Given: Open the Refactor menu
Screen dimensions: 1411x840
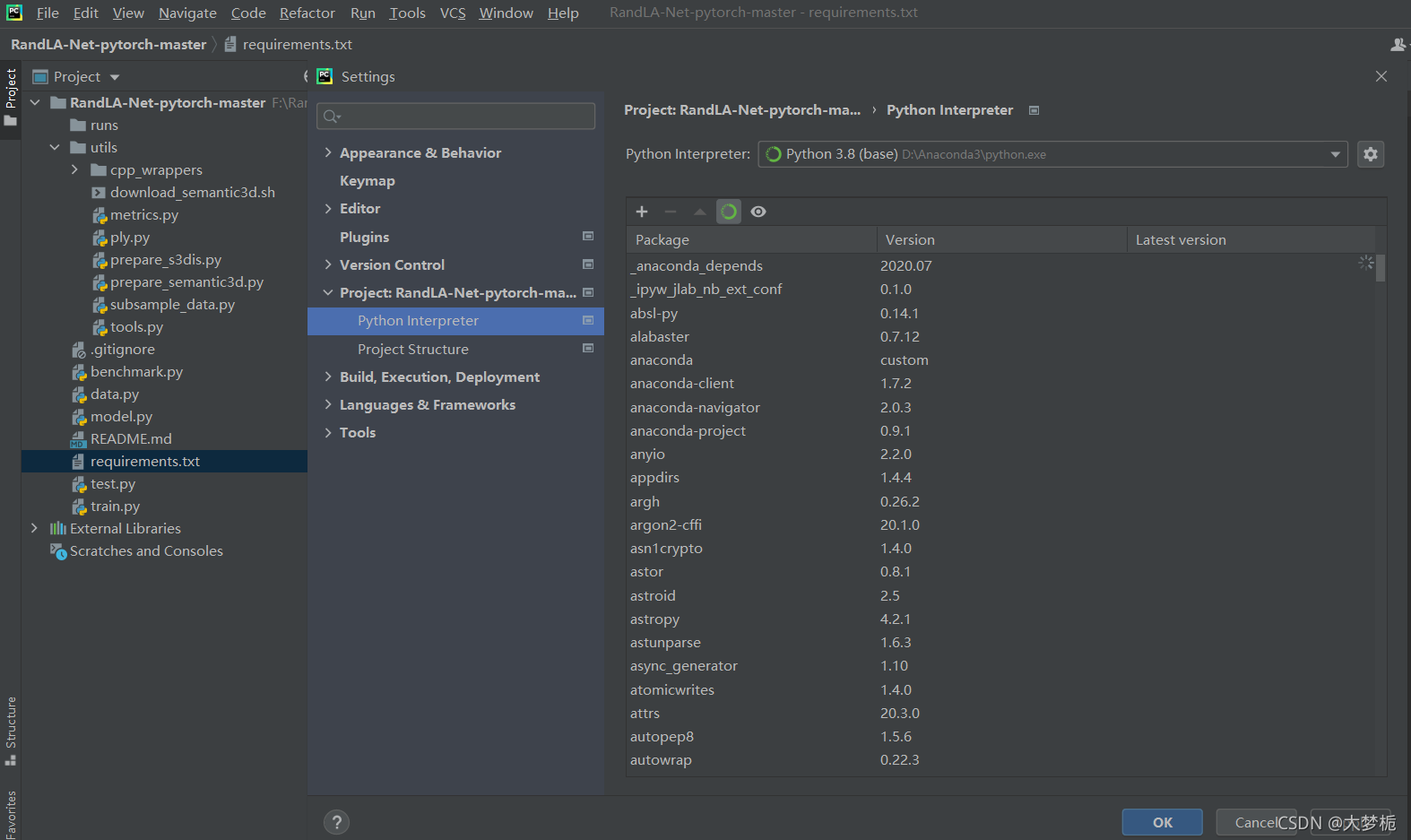Looking at the screenshot, I should click(307, 13).
